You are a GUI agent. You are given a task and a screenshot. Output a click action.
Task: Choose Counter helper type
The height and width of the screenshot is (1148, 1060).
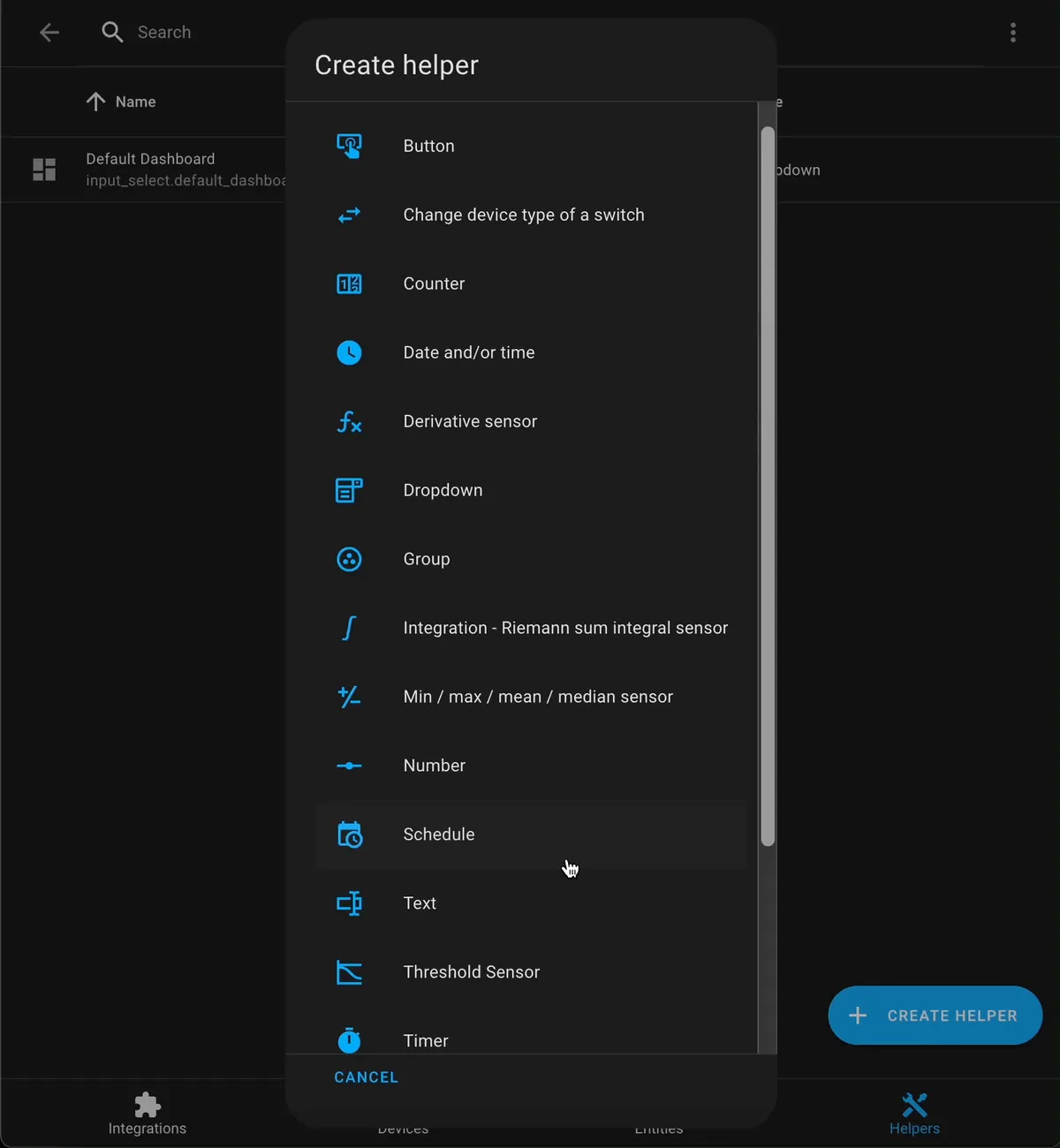point(531,283)
